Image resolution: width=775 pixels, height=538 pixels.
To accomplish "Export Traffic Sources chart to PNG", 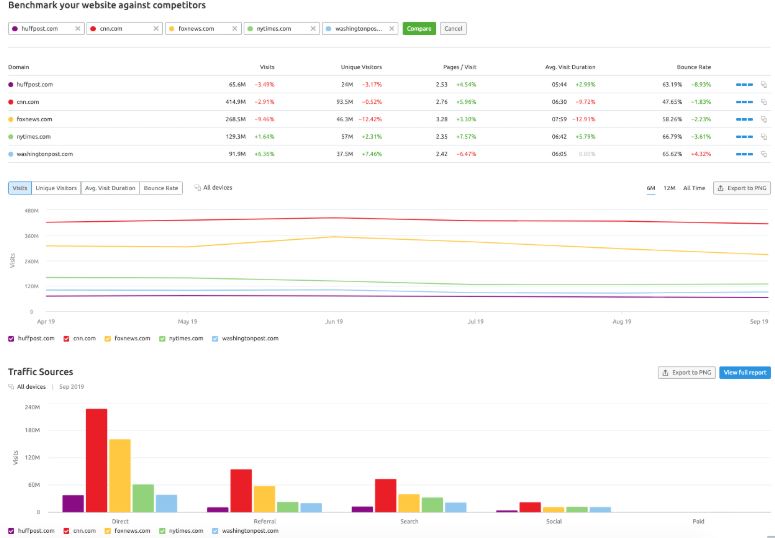I will pos(687,372).
